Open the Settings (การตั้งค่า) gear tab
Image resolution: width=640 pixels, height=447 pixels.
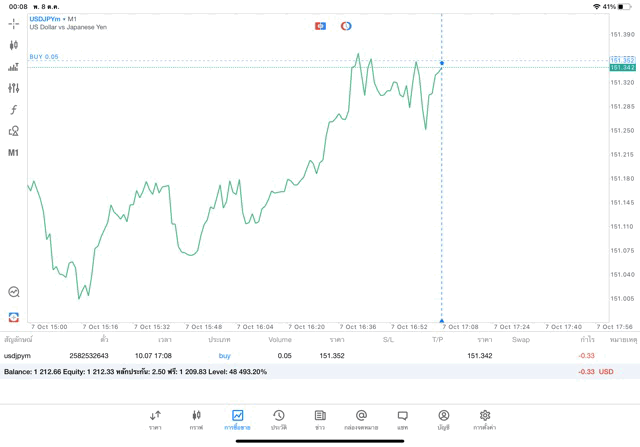[485, 419]
